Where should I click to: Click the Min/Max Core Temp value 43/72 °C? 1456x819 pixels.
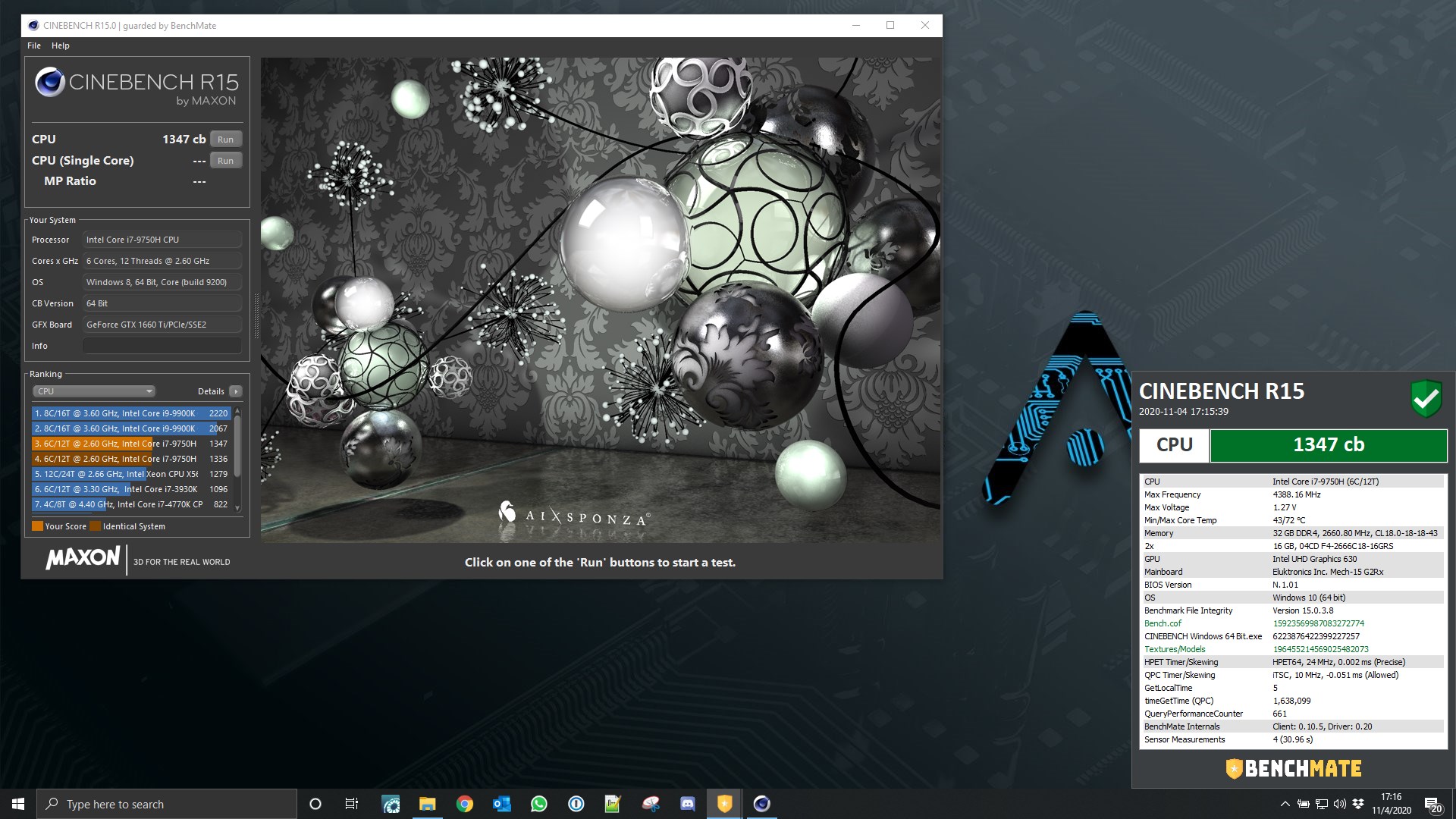[x=1289, y=520]
